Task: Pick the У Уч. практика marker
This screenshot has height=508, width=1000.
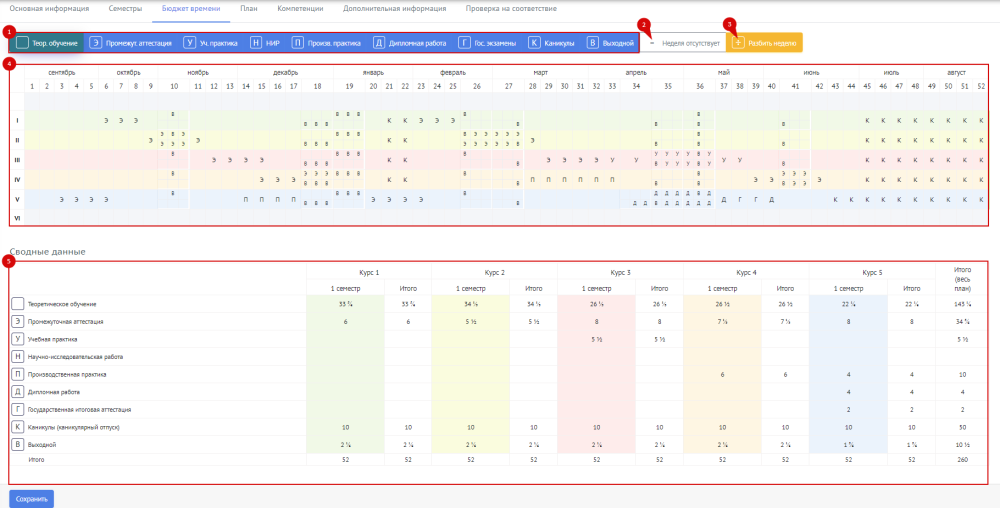Action: [210, 43]
